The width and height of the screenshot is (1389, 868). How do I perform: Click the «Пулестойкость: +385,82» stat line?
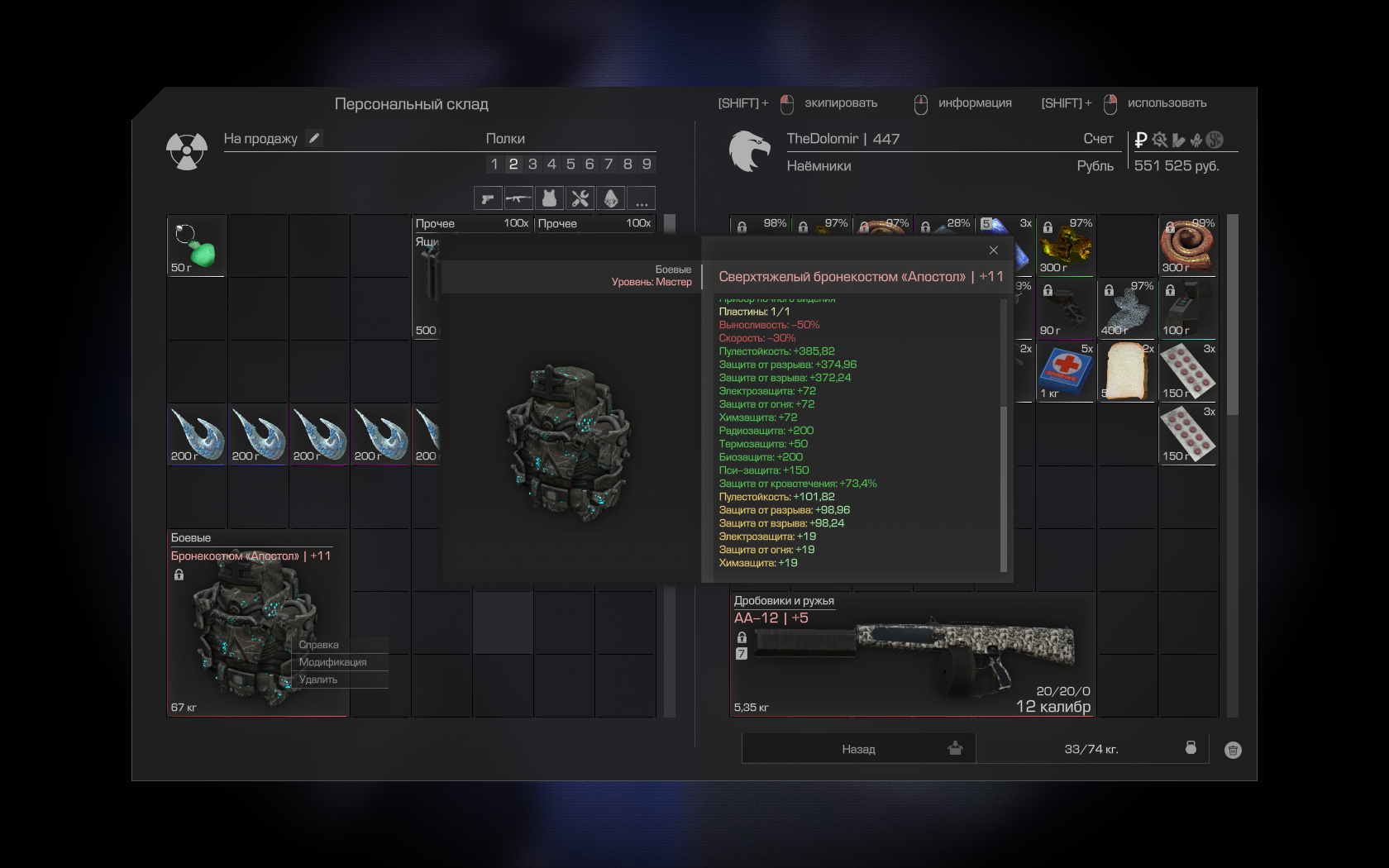point(777,351)
